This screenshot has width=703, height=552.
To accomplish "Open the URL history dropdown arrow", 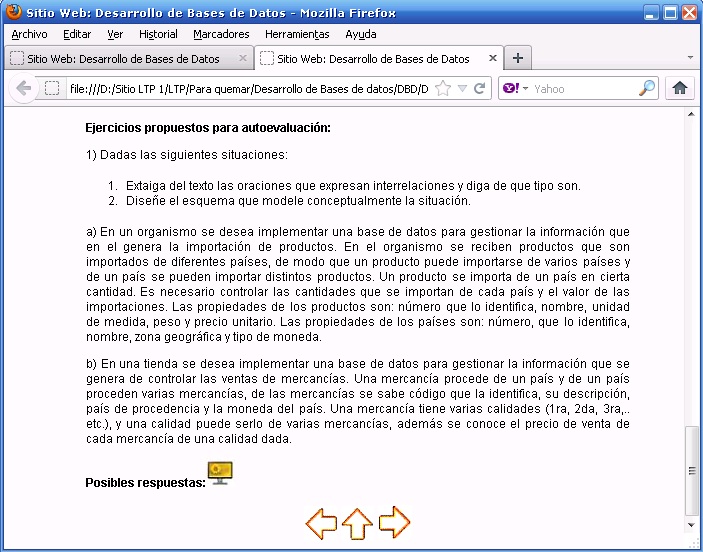I will 462,88.
